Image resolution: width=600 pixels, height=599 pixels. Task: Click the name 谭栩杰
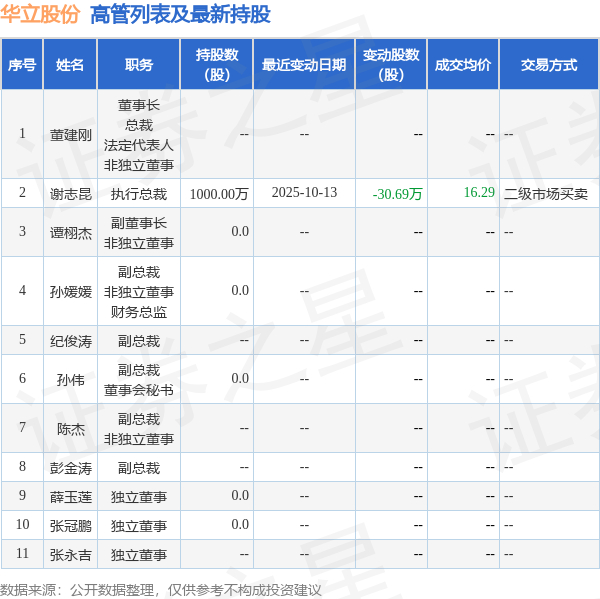click(x=71, y=233)
